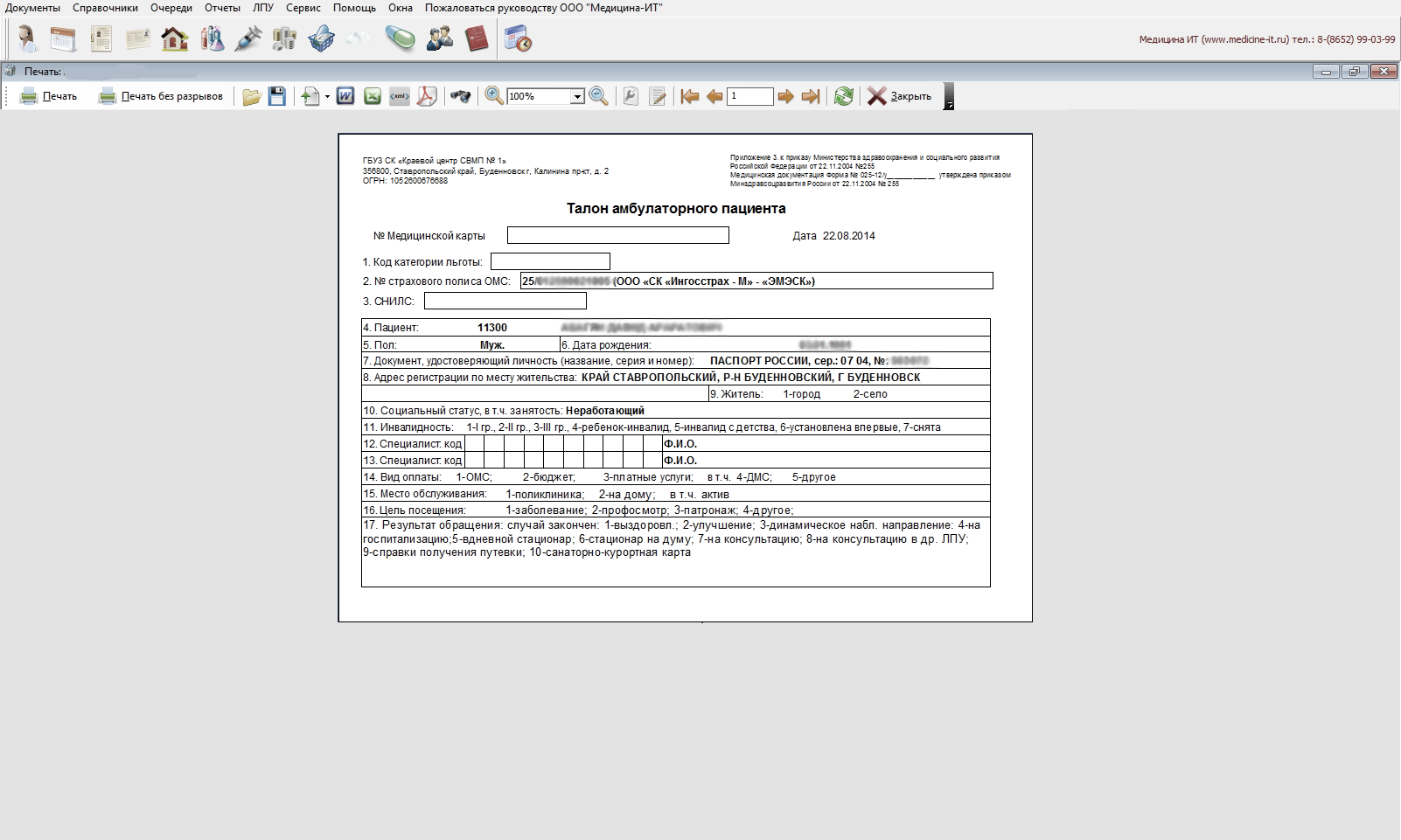
Task: Export the report to PDF
Action: point(427,96)
